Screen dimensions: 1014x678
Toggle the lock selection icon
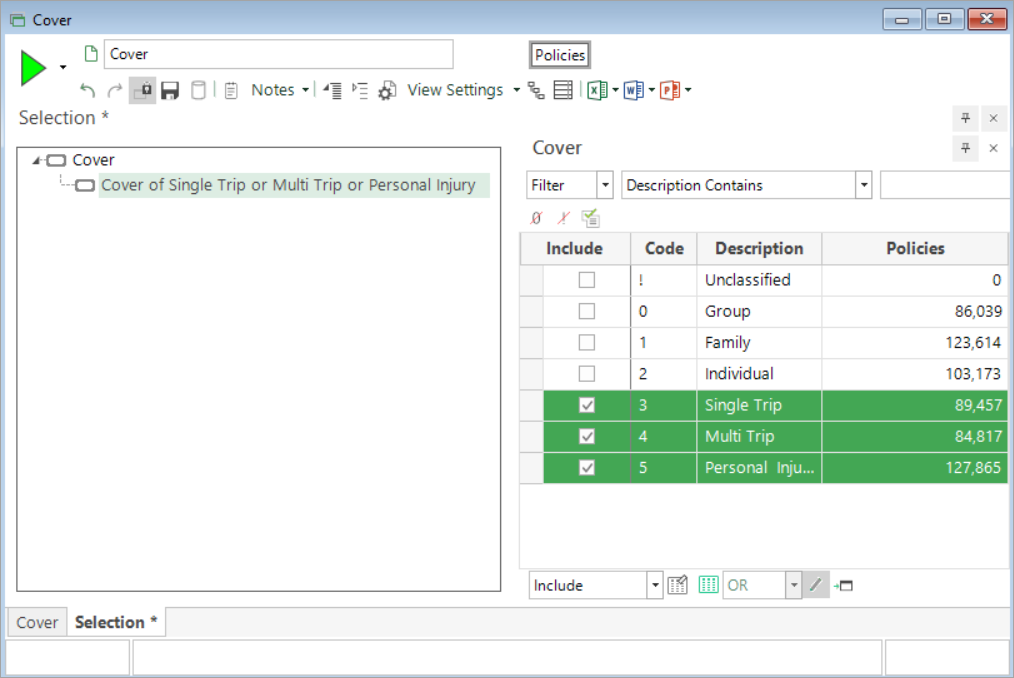[x=142, y=91]
